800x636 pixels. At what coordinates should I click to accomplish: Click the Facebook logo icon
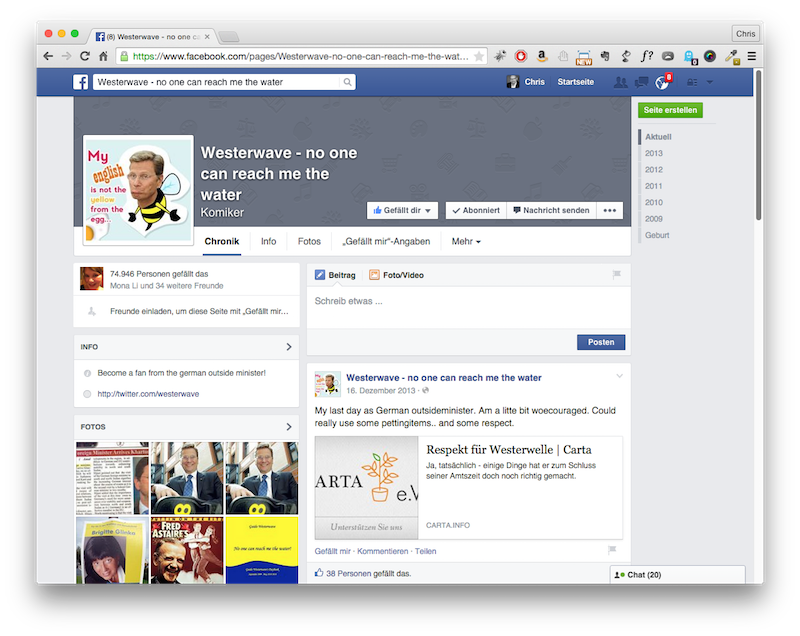80,82
